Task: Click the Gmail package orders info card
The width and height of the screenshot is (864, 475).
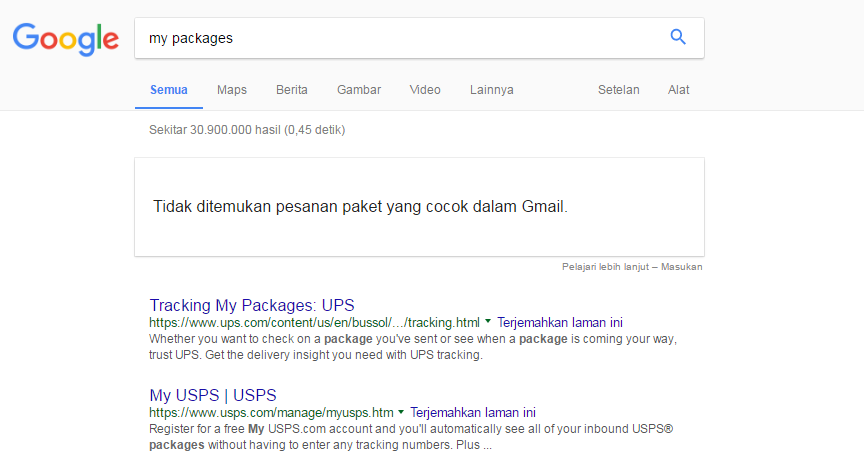Action: click(x=419, y=207)
